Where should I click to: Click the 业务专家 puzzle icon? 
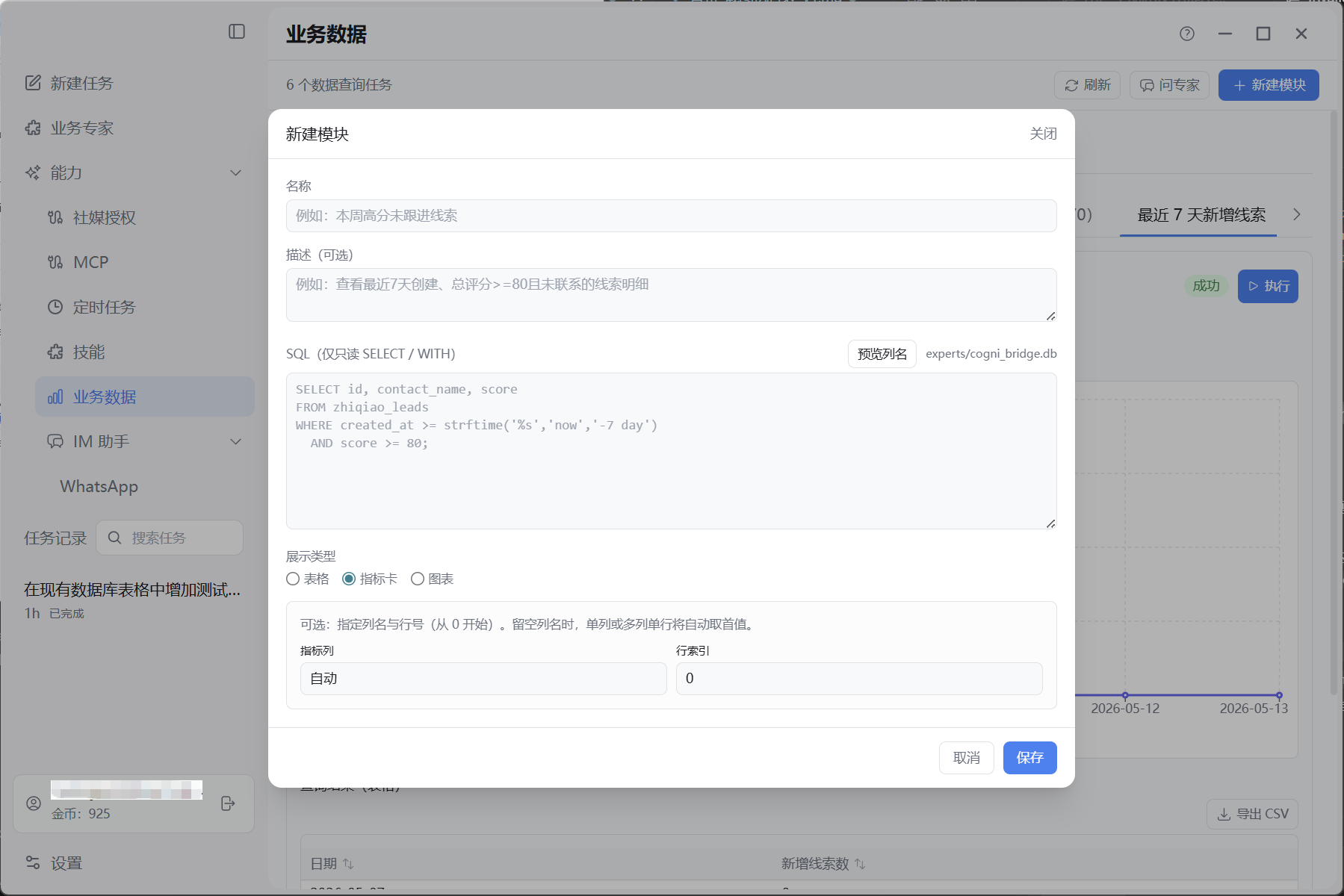(33, 128)
